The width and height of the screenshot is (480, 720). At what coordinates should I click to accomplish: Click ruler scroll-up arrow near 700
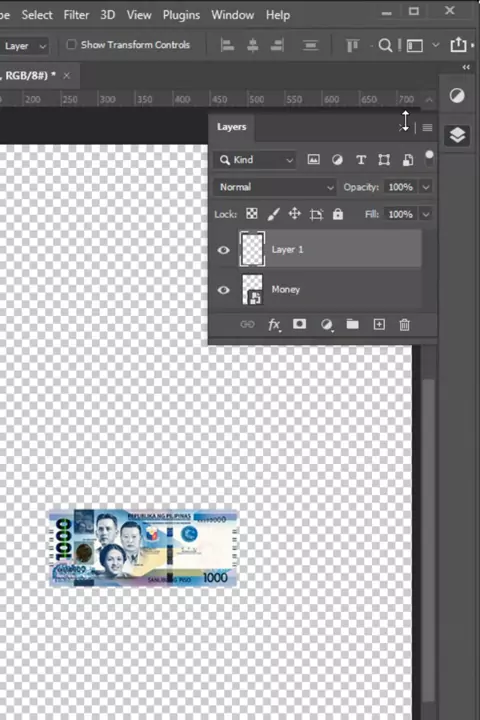pos(429,100)
